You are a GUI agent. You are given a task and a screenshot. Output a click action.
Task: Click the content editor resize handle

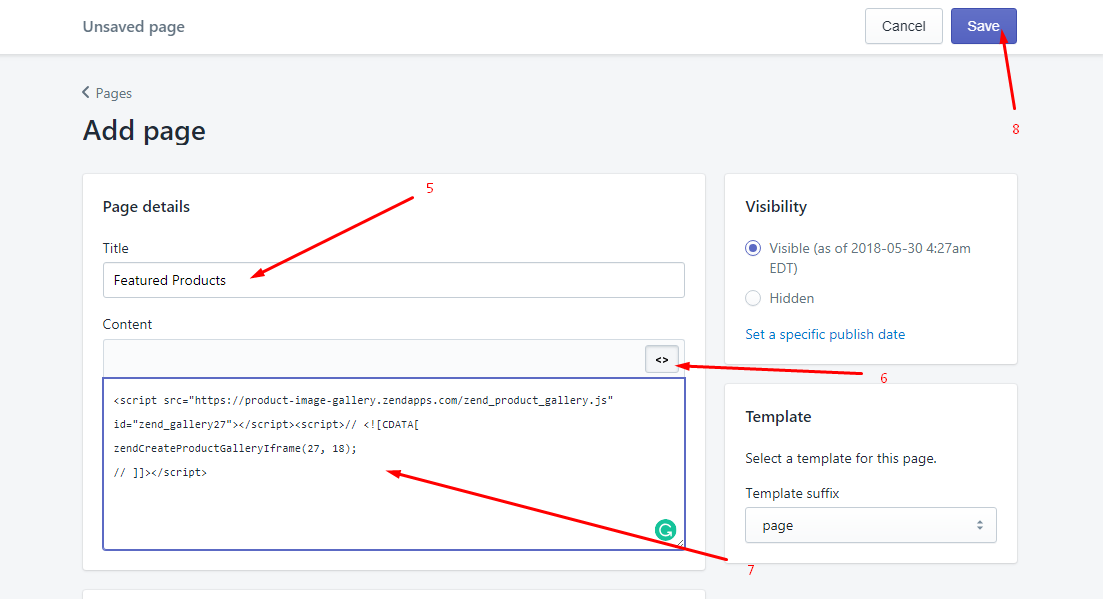[680, 543]
